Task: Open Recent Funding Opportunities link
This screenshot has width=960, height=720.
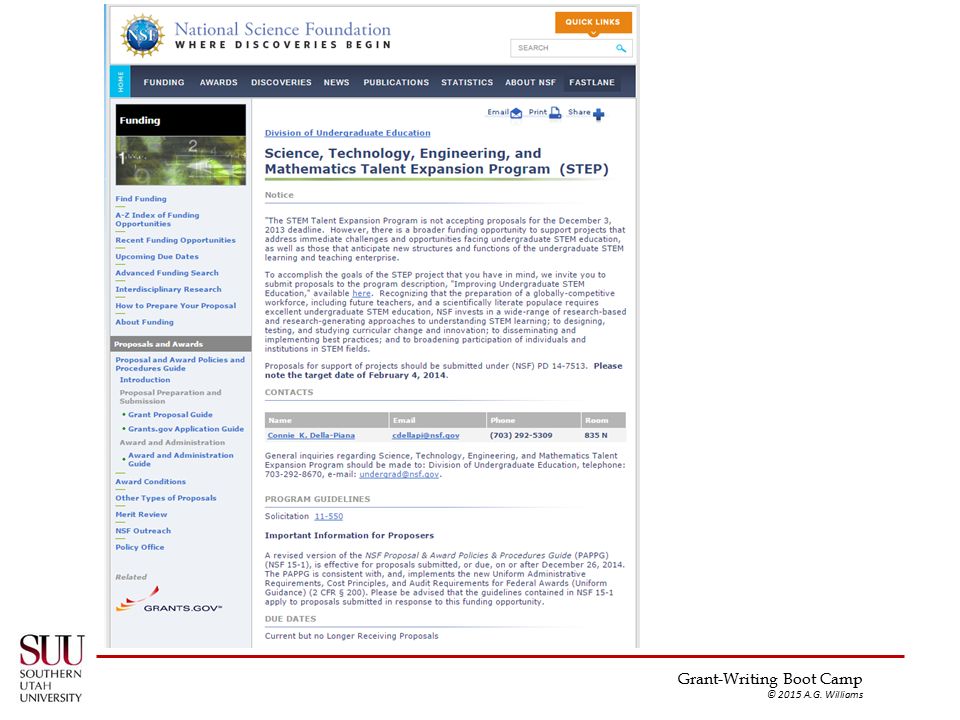Action: point(175,240)
